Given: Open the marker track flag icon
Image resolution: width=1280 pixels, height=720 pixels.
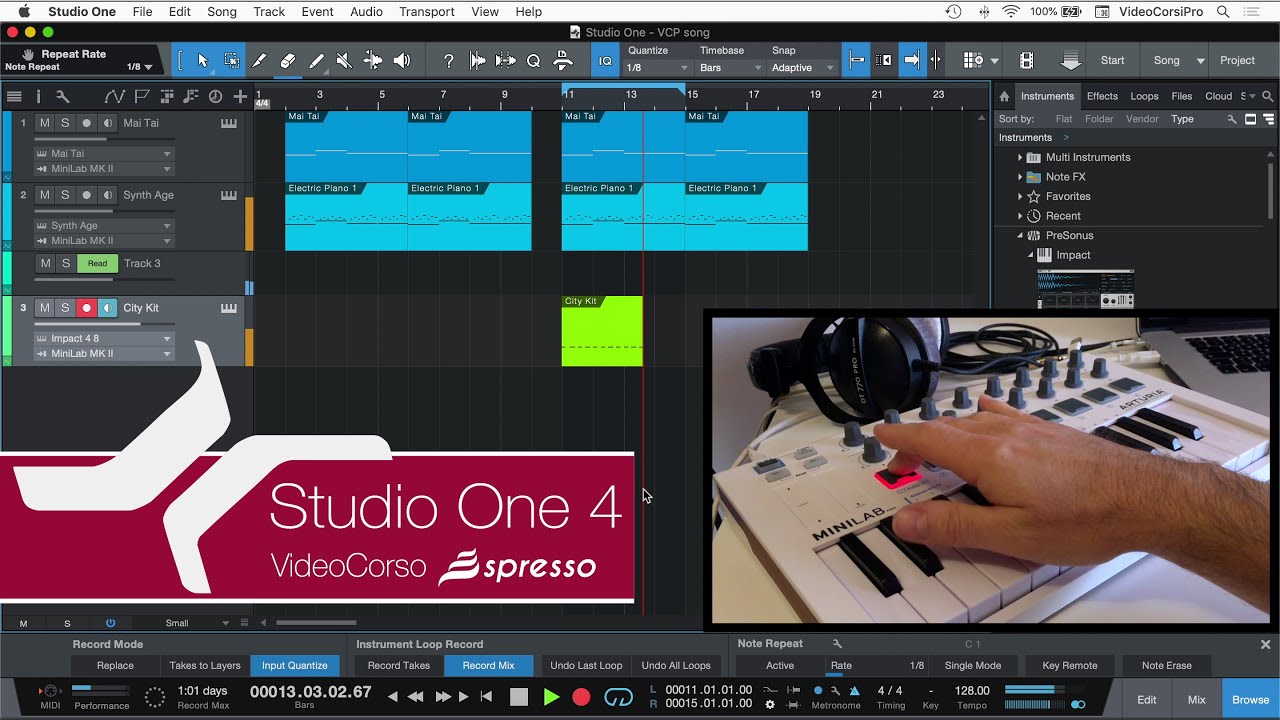Looking at the screenshot, I should [141, 97].
